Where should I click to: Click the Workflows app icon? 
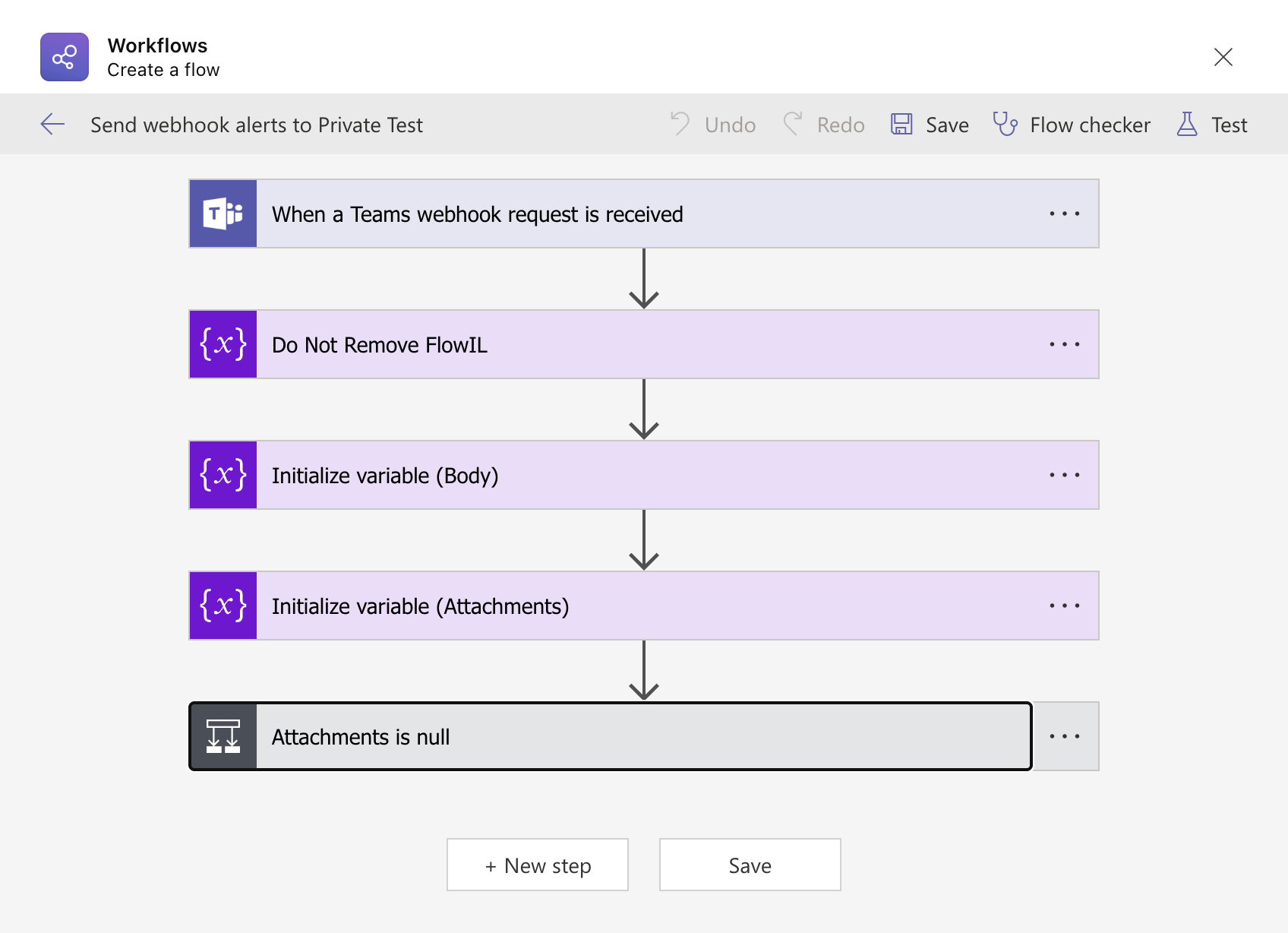point(65,57)
